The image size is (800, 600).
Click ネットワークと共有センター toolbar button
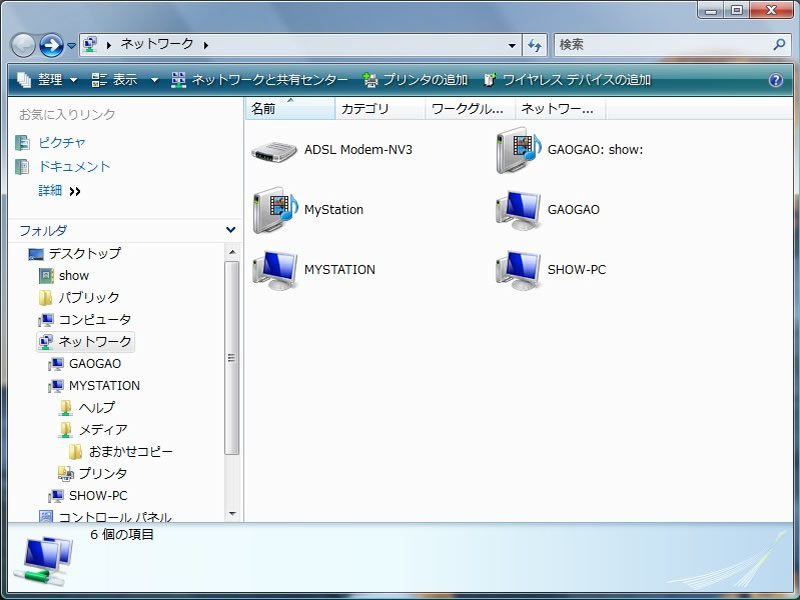point(259,80)
